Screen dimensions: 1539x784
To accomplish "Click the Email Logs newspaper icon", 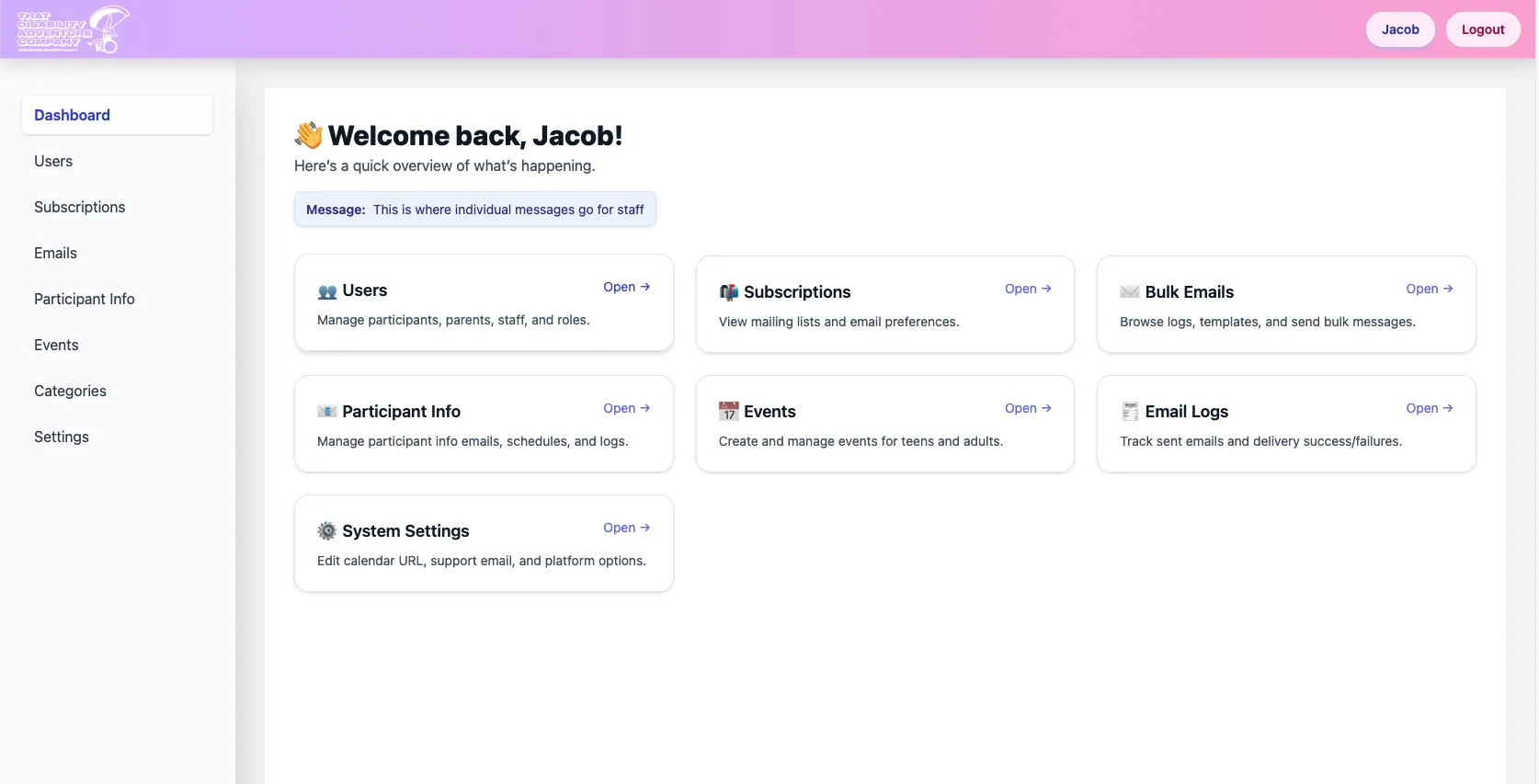I will point(1130,412).
